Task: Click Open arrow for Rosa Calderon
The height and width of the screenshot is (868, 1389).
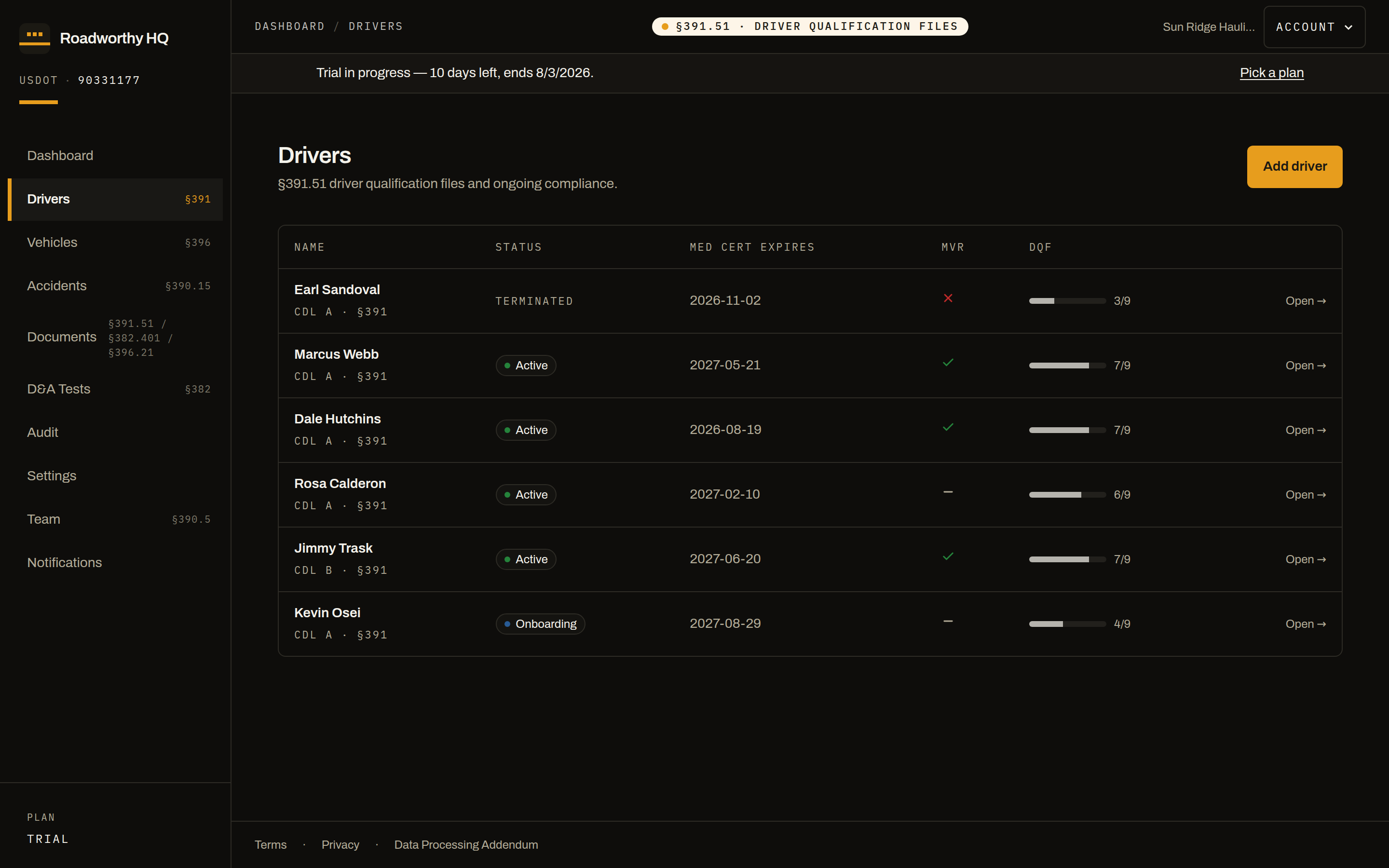Action: click(x=1305, y=495)
